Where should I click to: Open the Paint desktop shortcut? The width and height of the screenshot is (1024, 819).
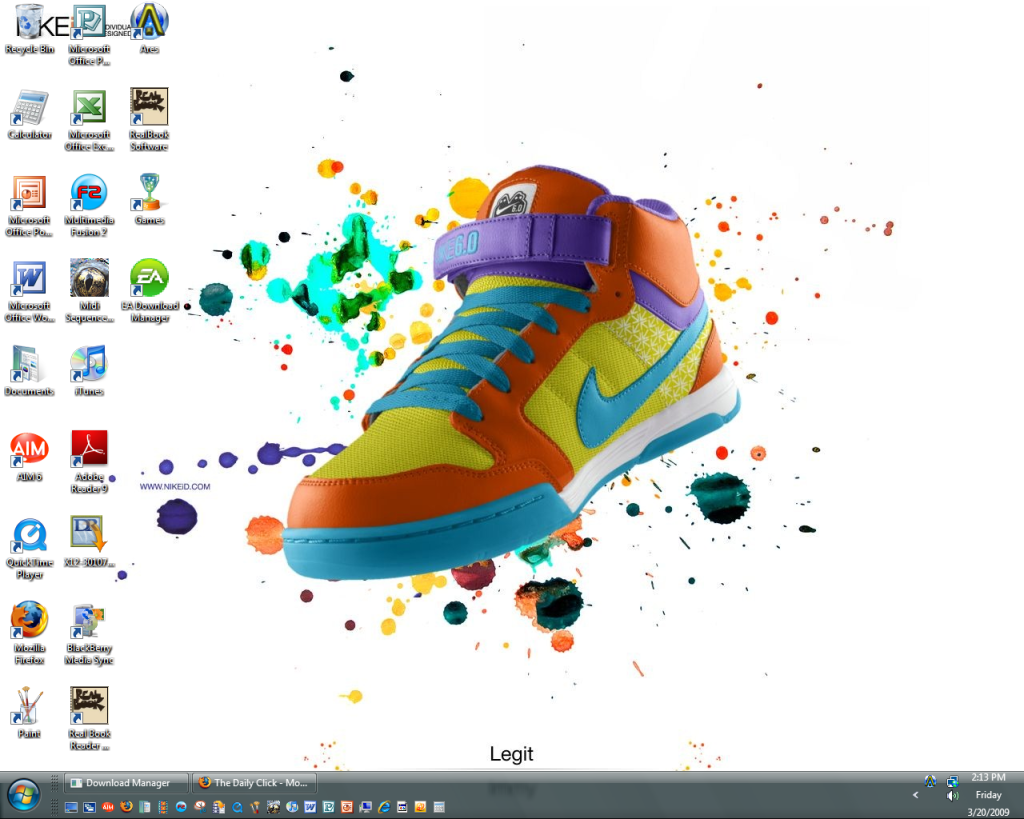click(x=29, y=713)
